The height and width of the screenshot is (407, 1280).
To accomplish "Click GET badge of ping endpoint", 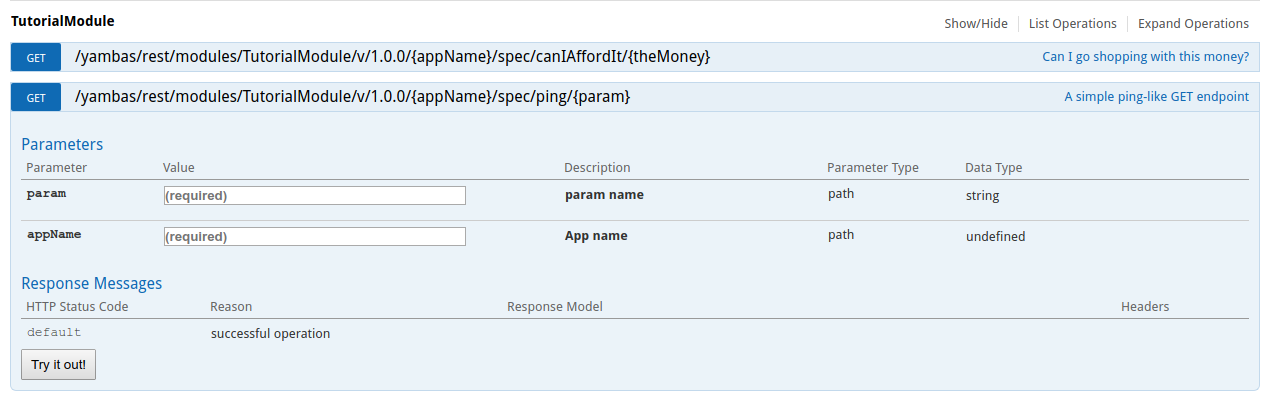I will [x=36, y=97].
